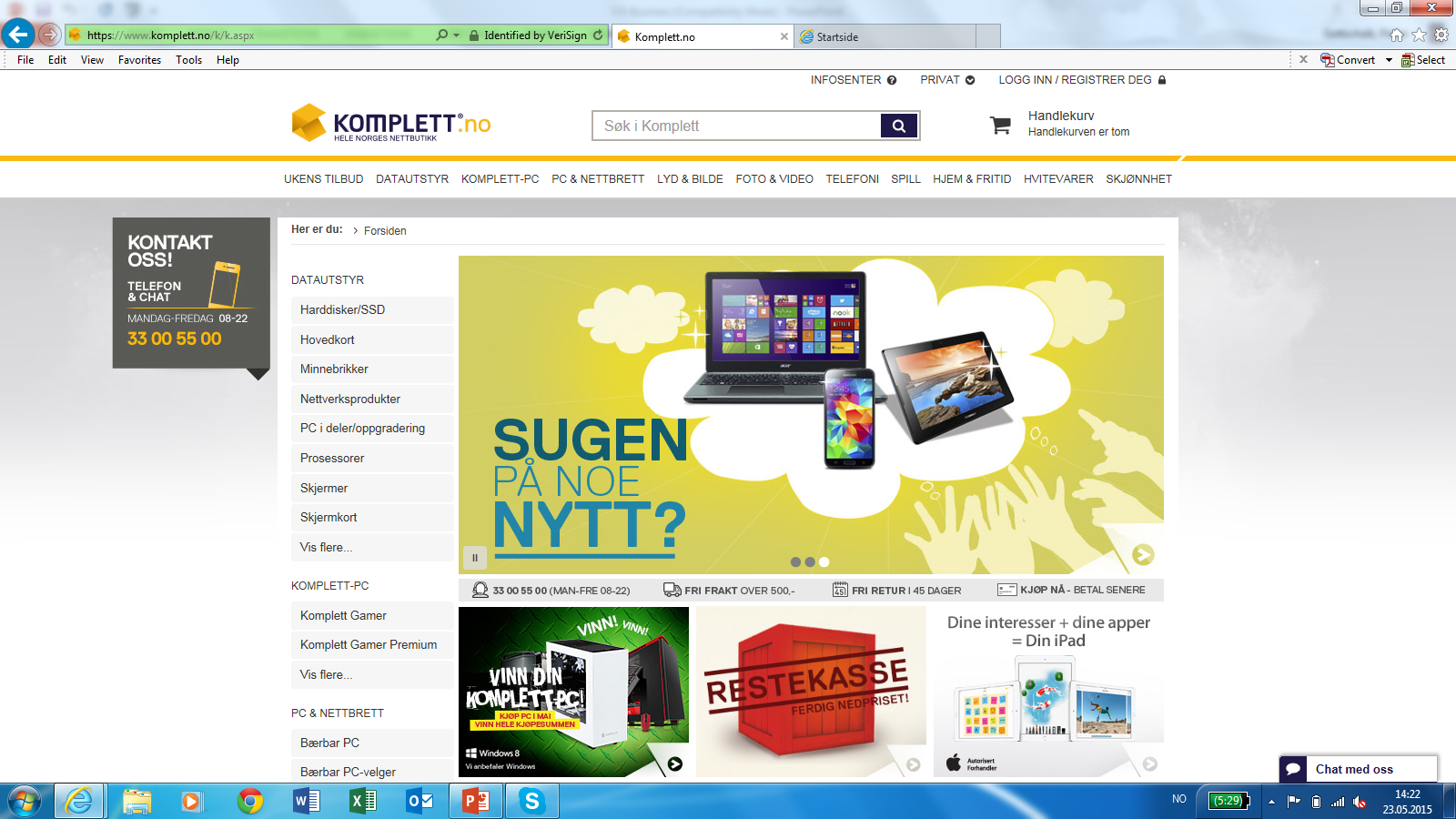Advance banner with next arrow

pyautogui.click(x=1143, y=554)
